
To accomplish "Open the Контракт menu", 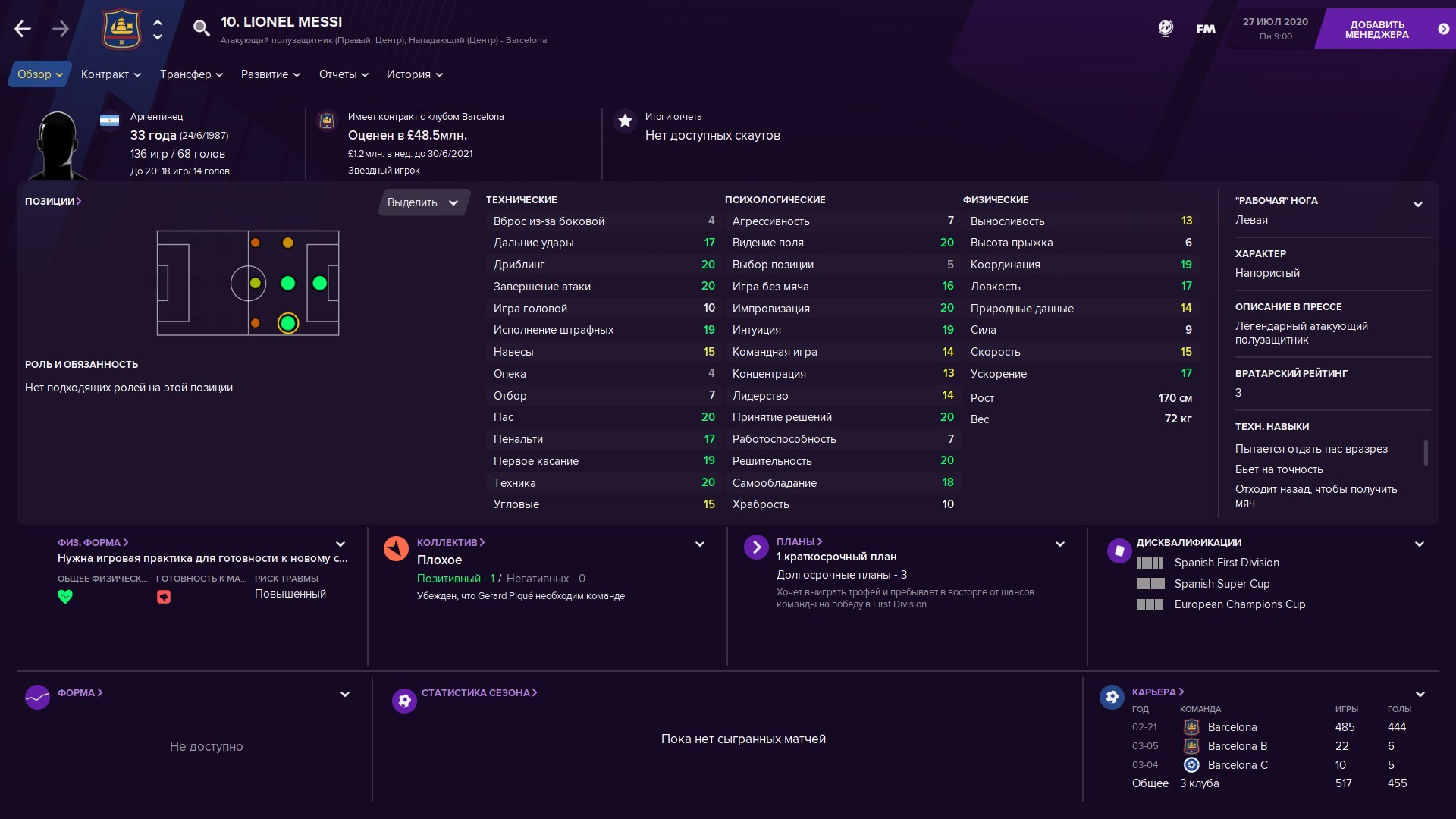I will tap(111, 74).
